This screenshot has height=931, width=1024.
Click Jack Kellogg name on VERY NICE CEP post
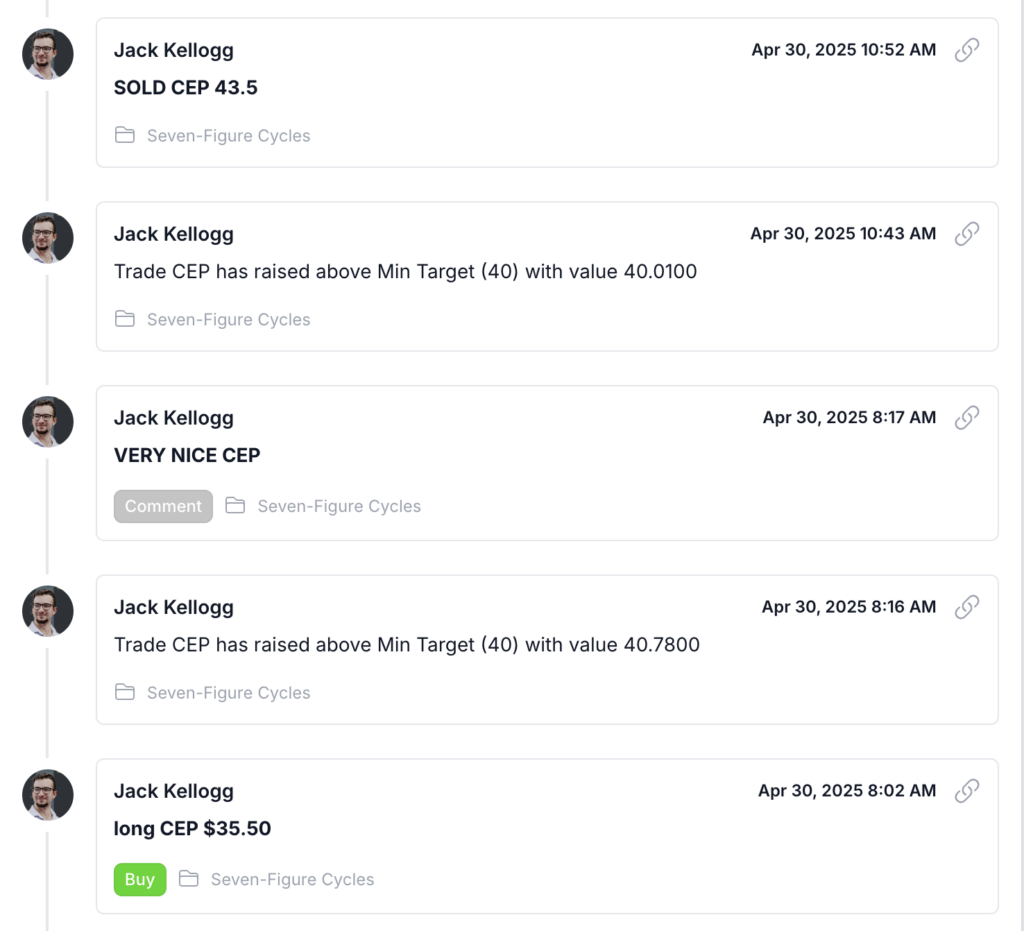pos(174,418)
